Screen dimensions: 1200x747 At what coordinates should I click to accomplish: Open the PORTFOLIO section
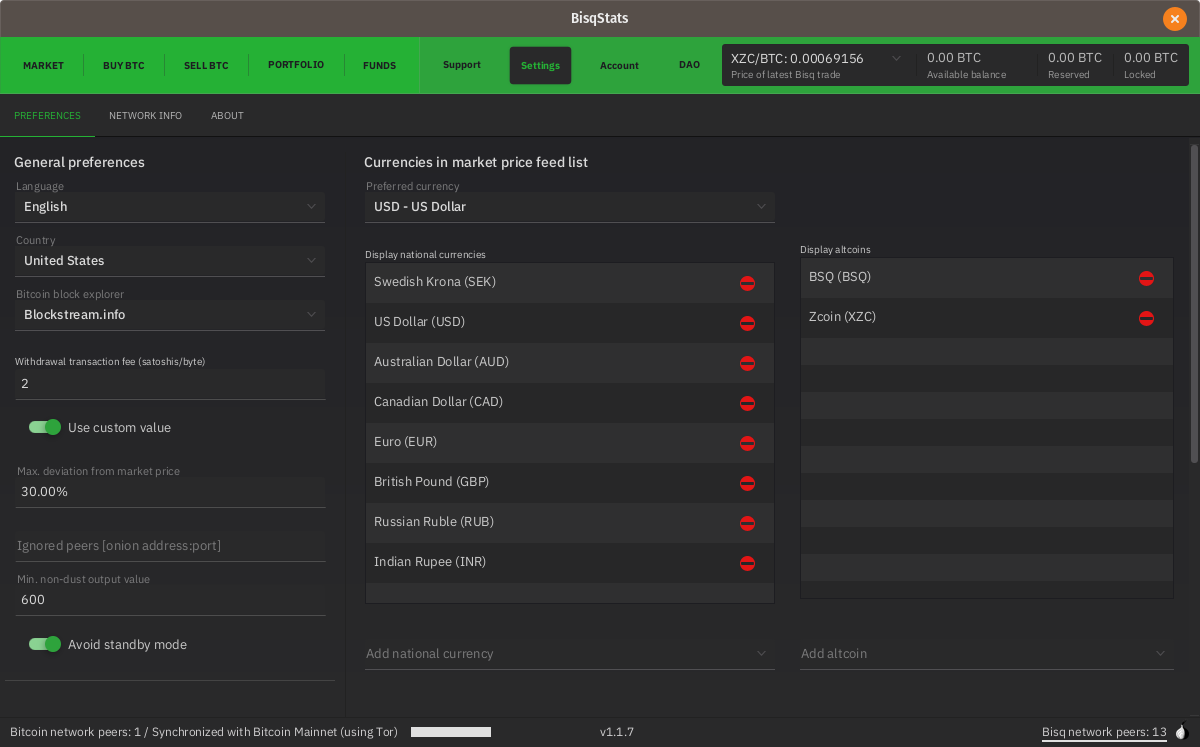coord(296,65)
